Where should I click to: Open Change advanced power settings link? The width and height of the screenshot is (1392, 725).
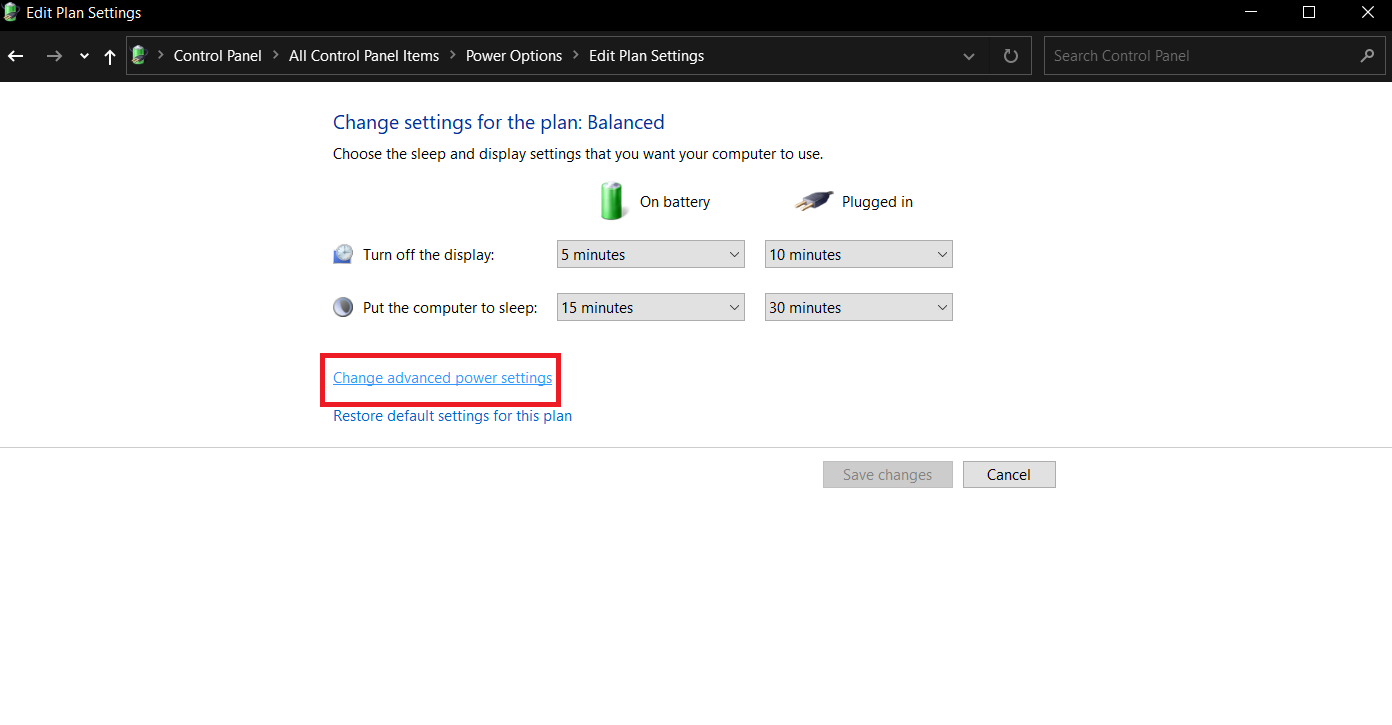pos(442,378)
